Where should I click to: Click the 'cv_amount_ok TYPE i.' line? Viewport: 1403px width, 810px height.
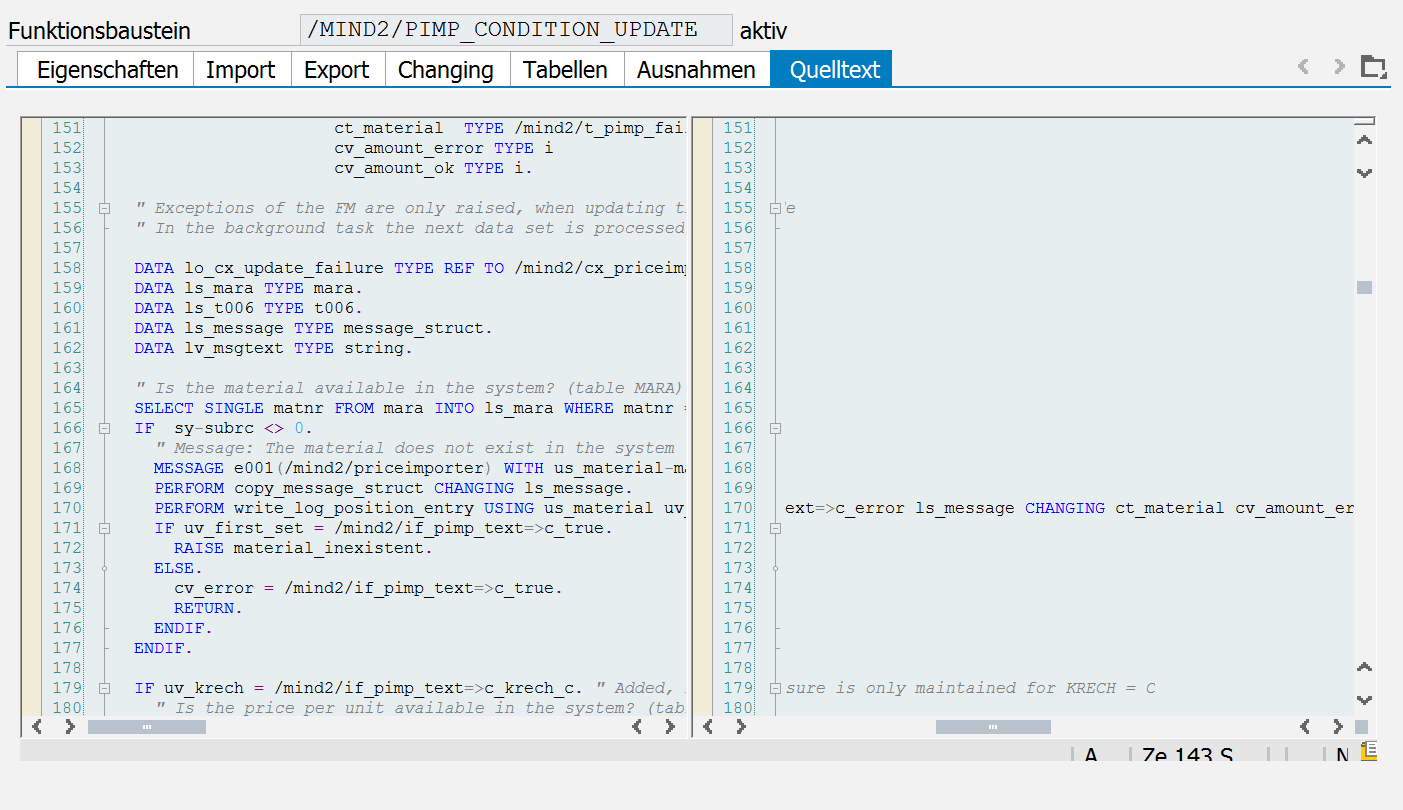(434, 168)
